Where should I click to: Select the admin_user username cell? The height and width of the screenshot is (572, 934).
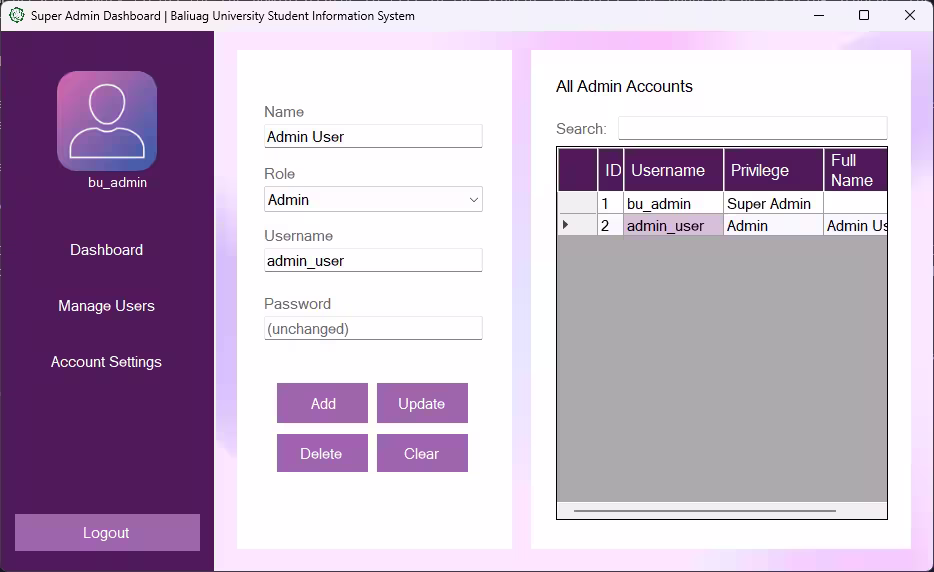coord(674,225)
